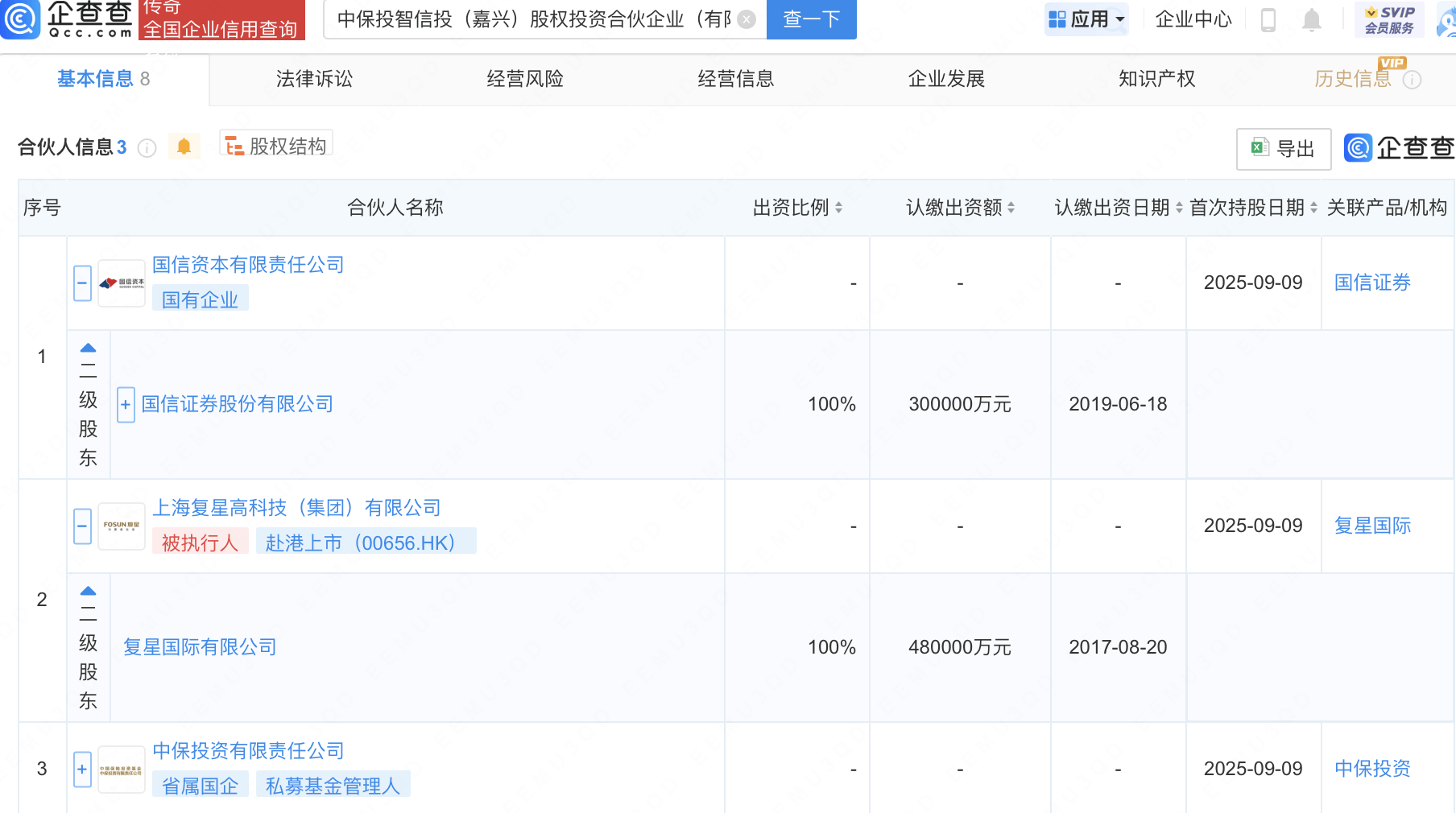Click the 国信资本 company logo thumbnail
Image resolution: width=1456 pixels, height=813 pixels.
point(122,283)
